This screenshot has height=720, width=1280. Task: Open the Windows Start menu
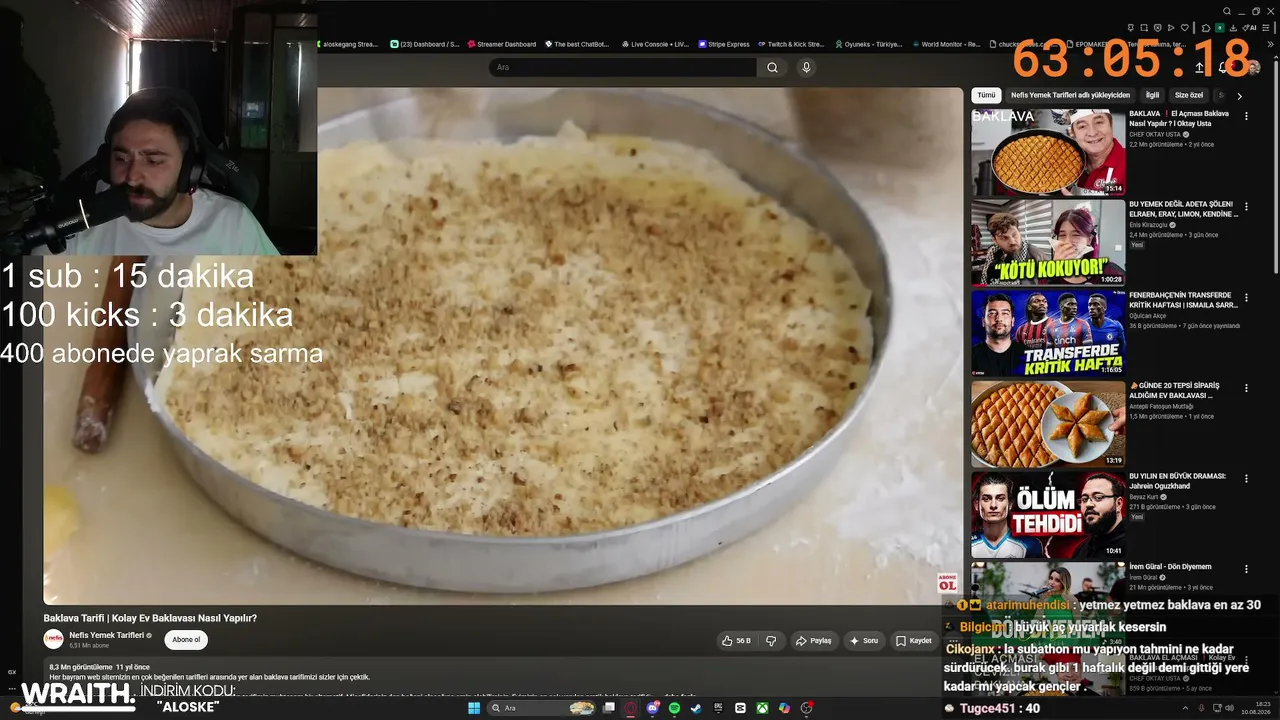point(474,708)
